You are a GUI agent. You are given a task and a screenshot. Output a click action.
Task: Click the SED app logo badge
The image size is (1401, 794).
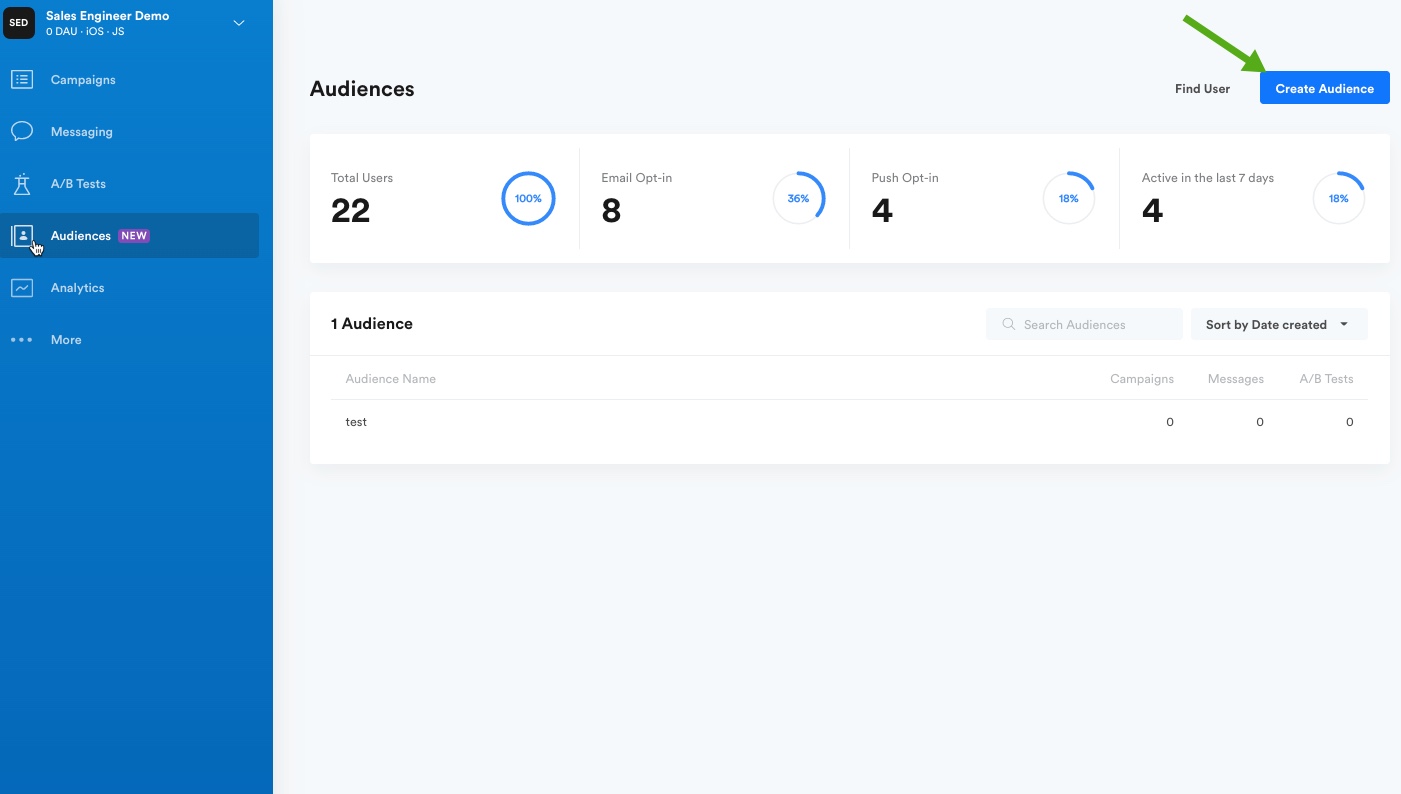pyautogui.click(x=19, y=23)
